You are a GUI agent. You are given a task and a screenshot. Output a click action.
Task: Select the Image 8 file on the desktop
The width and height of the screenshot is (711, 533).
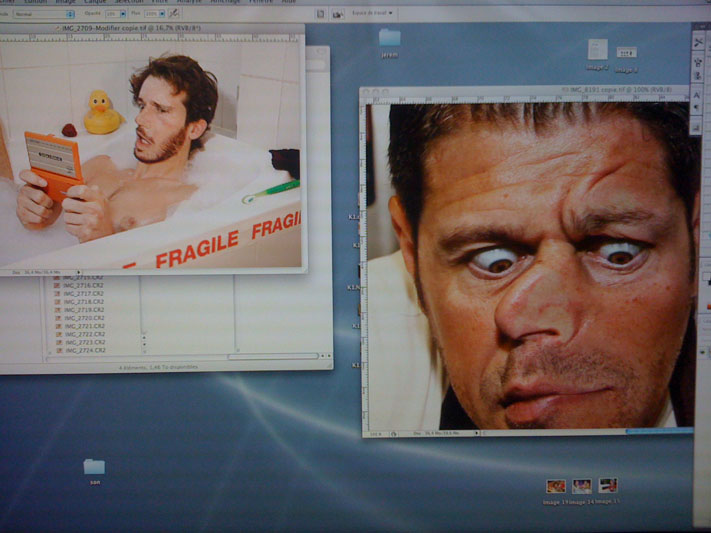point(626,59)
